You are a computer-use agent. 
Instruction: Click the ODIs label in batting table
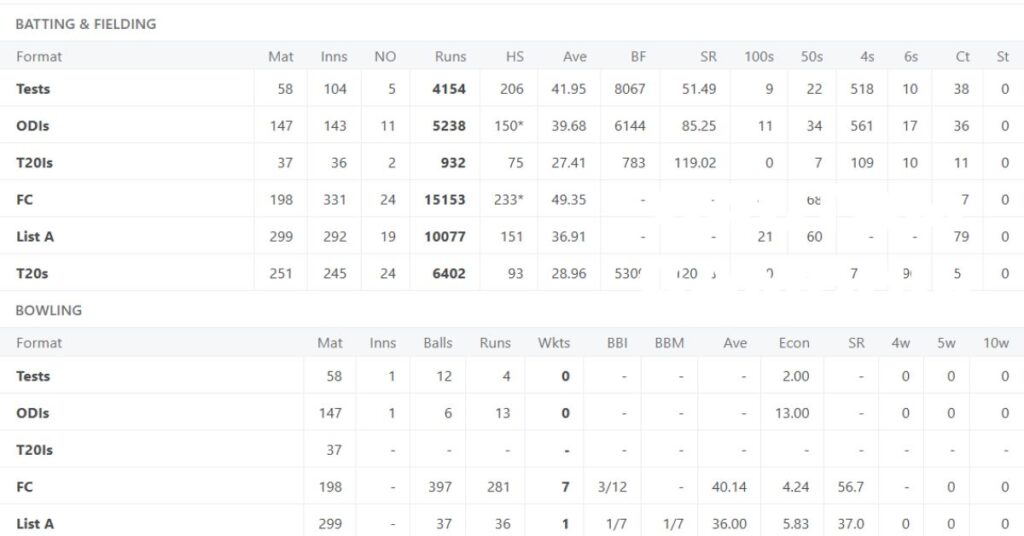33,126
